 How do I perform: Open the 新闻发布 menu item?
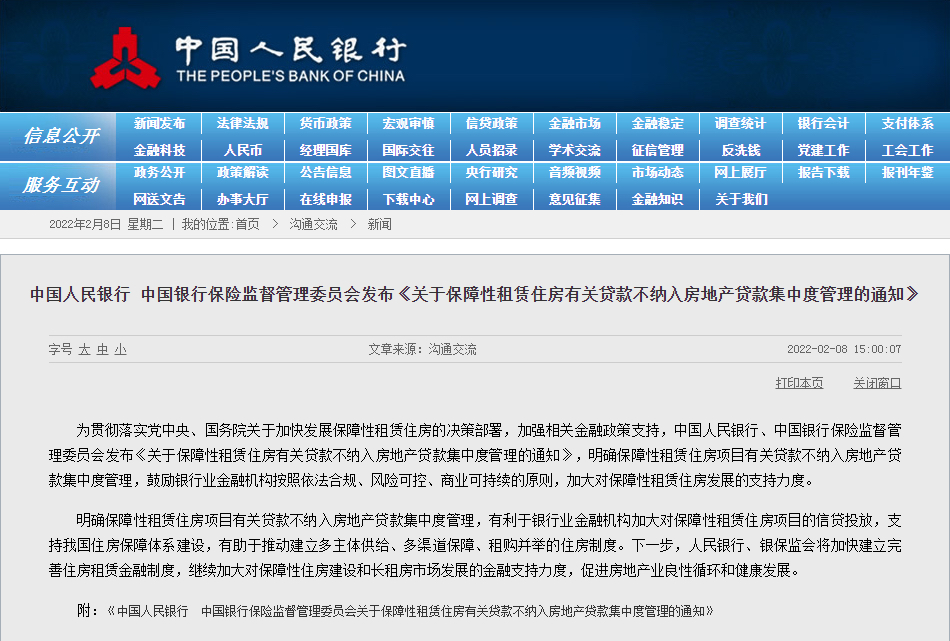(x=159, y=124)
